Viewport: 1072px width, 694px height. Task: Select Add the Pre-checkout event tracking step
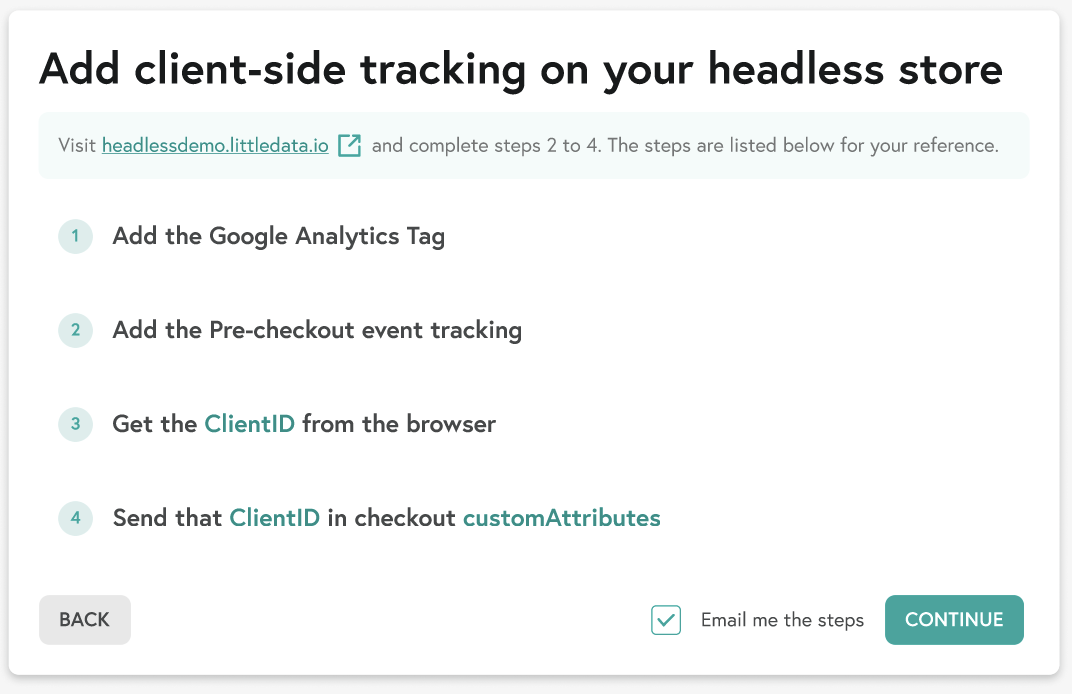tap(317, 330)
